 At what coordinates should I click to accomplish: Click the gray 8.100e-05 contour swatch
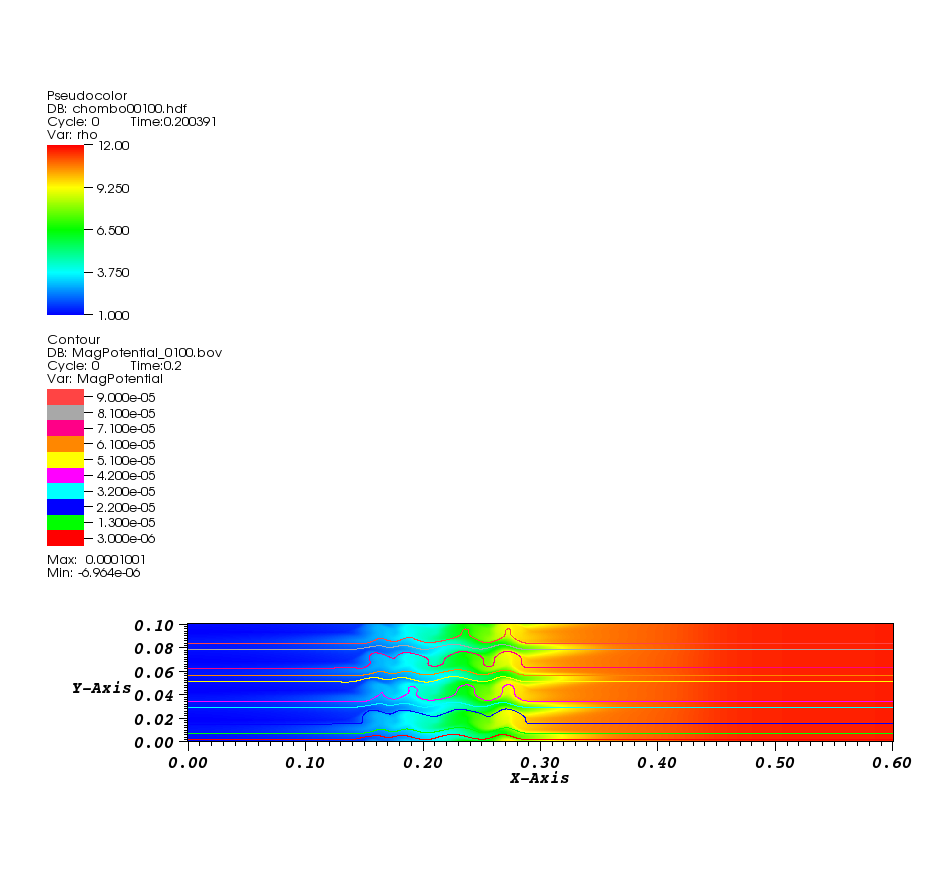coord(65,413)
